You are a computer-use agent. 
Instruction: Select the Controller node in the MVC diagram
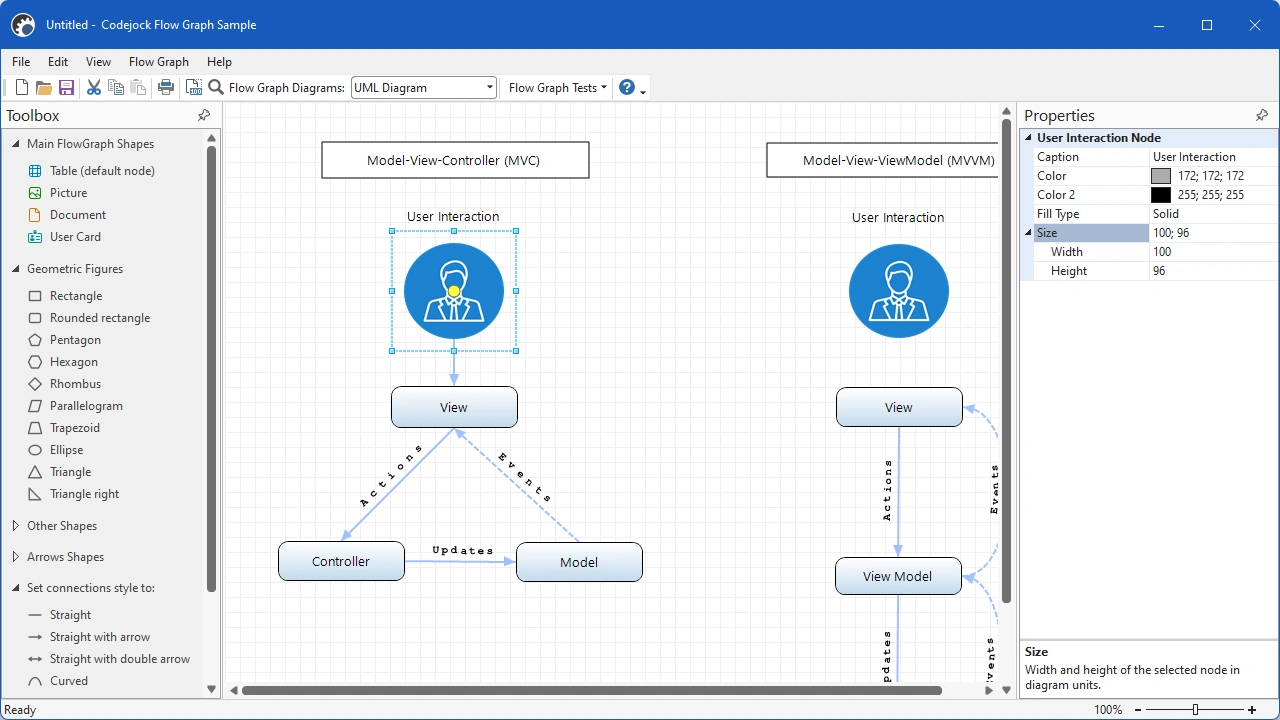point(341,562)
